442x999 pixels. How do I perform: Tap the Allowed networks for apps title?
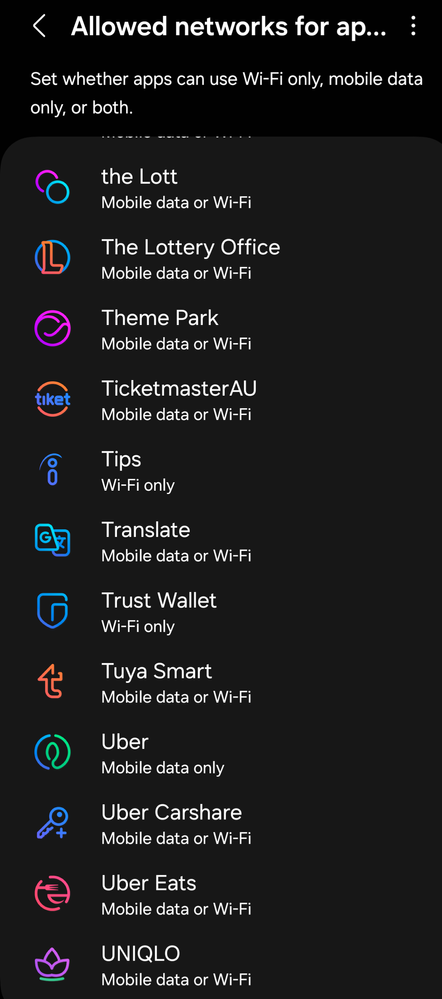point(228,27)
